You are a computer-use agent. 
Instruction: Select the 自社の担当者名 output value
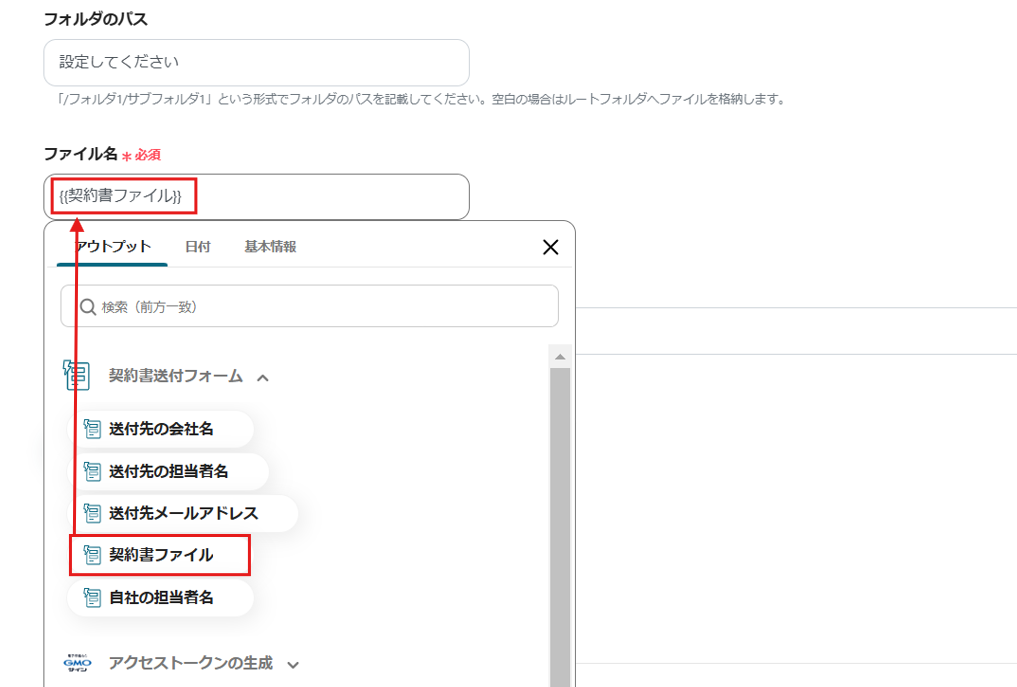pos(165,598)
